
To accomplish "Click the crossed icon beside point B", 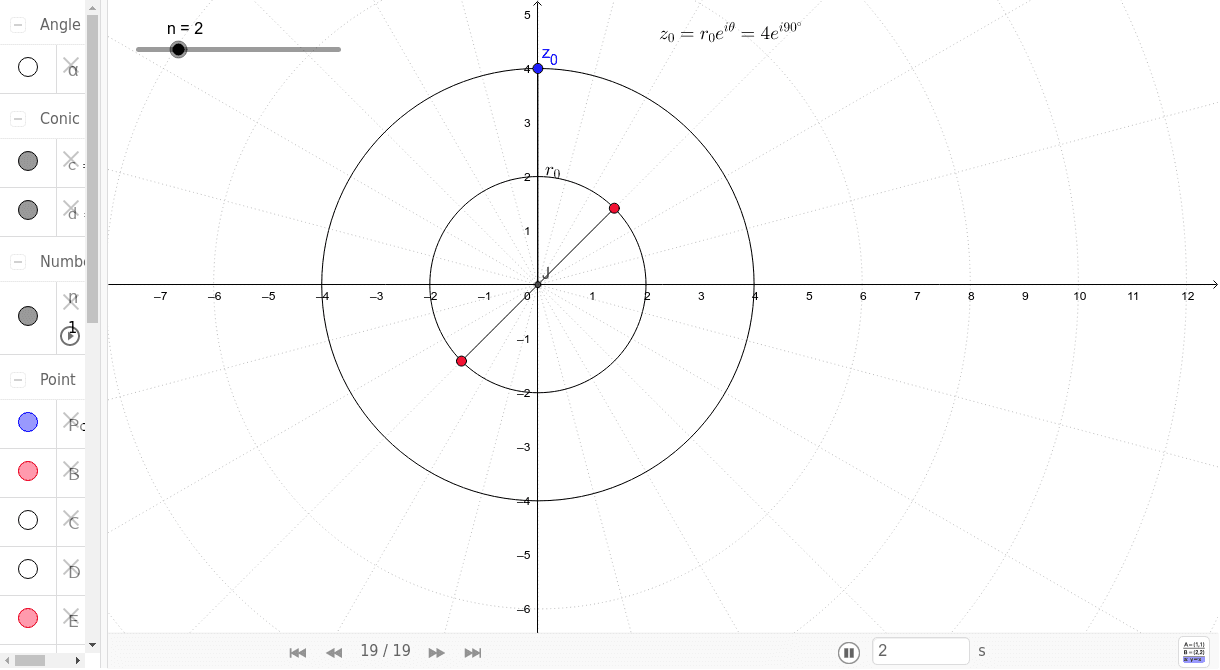I will point(71,470).
